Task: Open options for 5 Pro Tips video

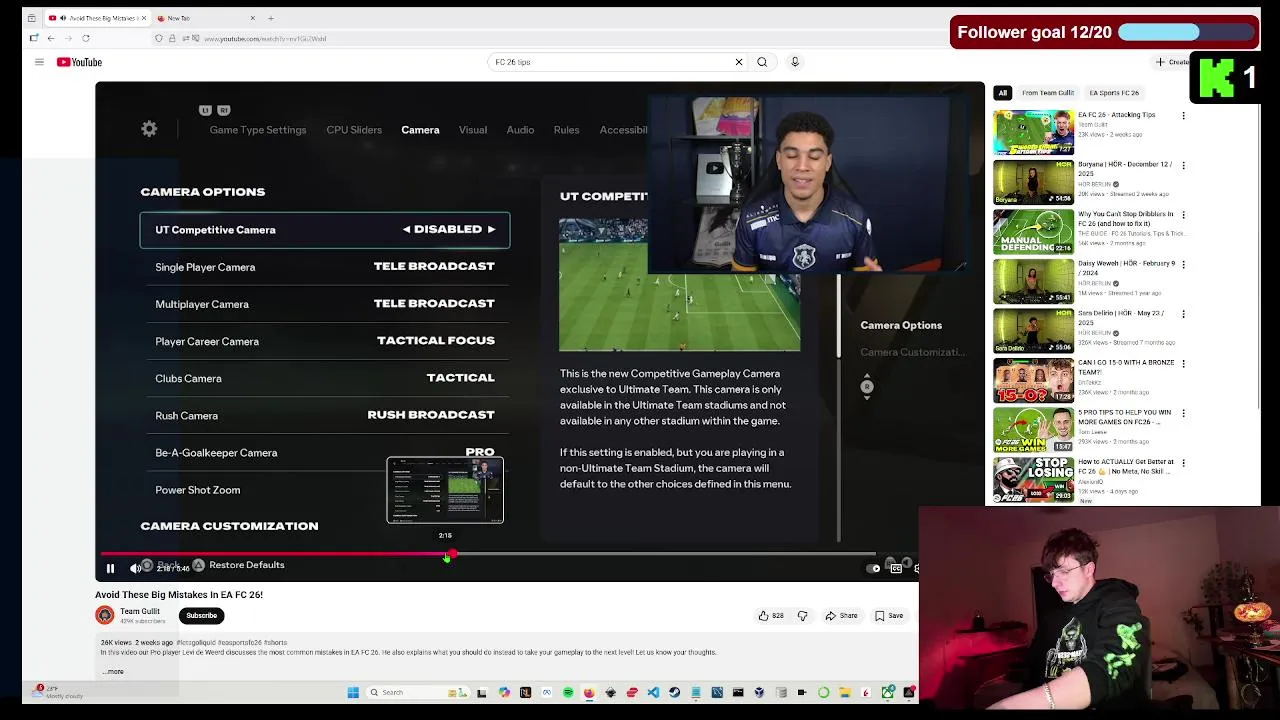Action: tap(1184, 413)
